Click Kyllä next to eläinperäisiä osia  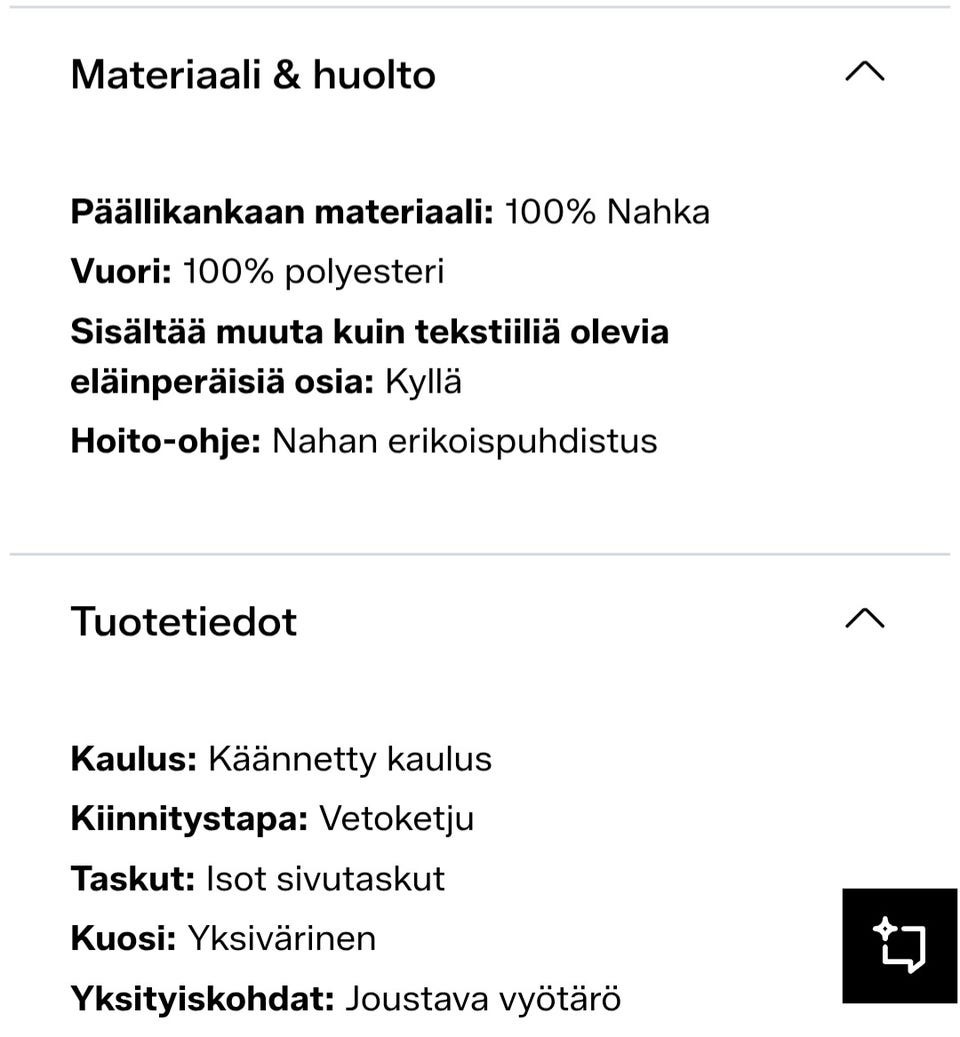(x=424, y=381)
